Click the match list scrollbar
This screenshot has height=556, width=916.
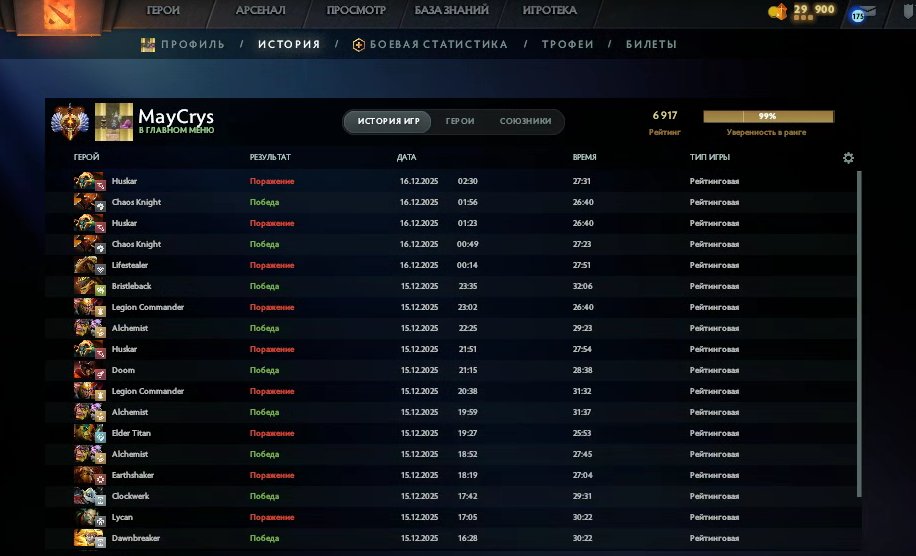[x=859, y=334]
